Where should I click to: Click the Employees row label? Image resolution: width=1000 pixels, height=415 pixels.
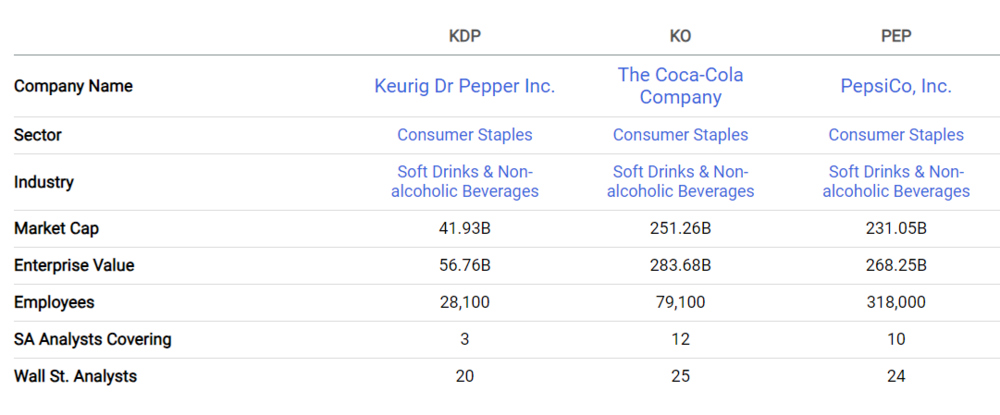(52, 302)
